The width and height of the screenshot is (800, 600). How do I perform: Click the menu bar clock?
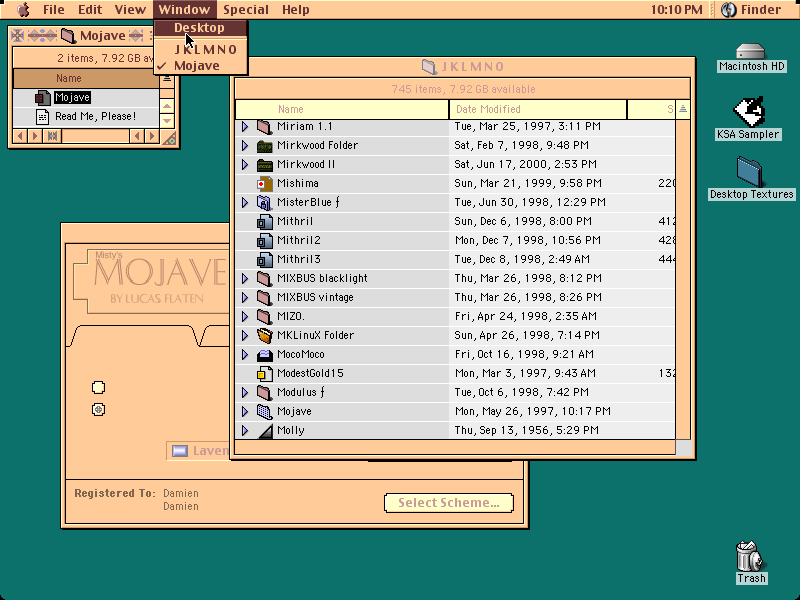(x=677, y=10)
